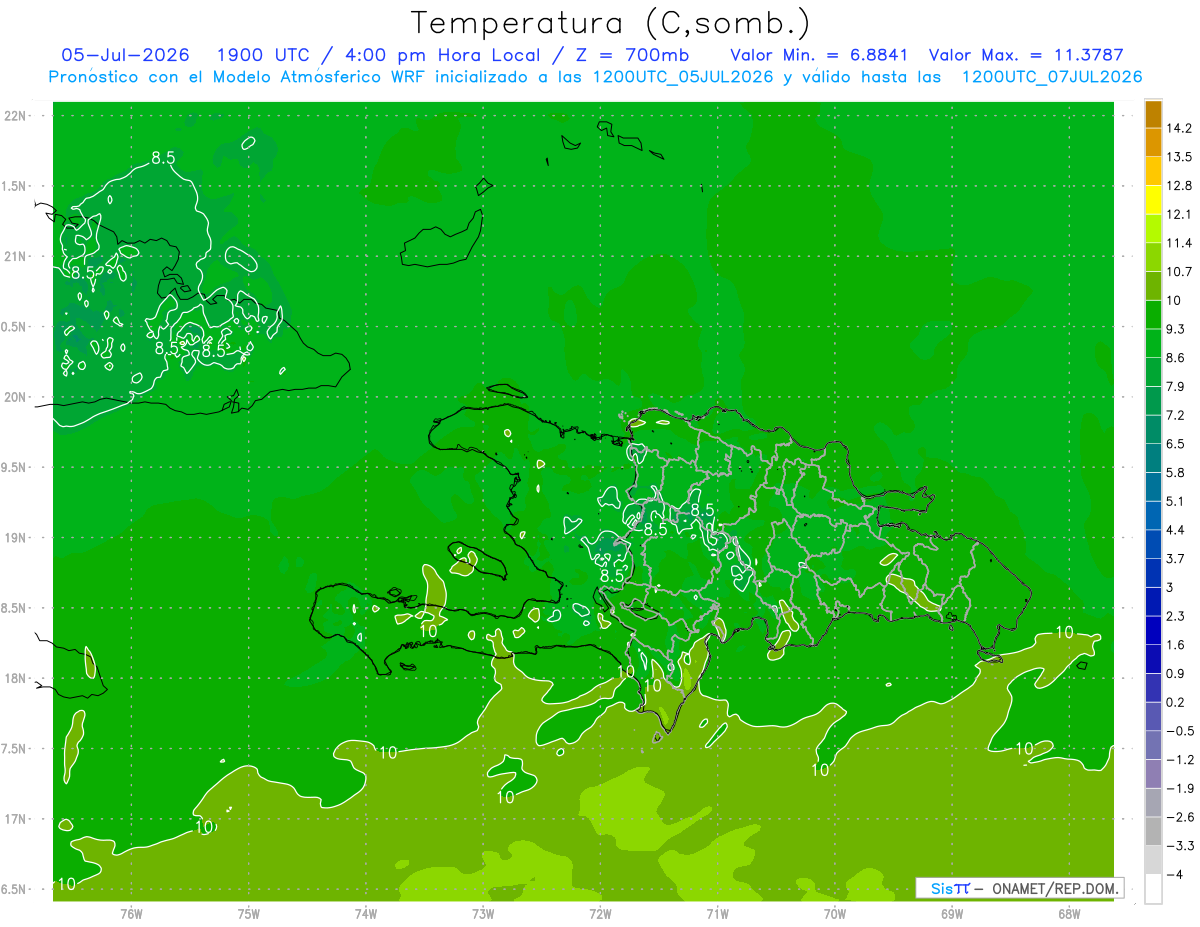Click the "0.9" colorbar value
This screenshot has width=1200, height=927.
(1176, 673)
